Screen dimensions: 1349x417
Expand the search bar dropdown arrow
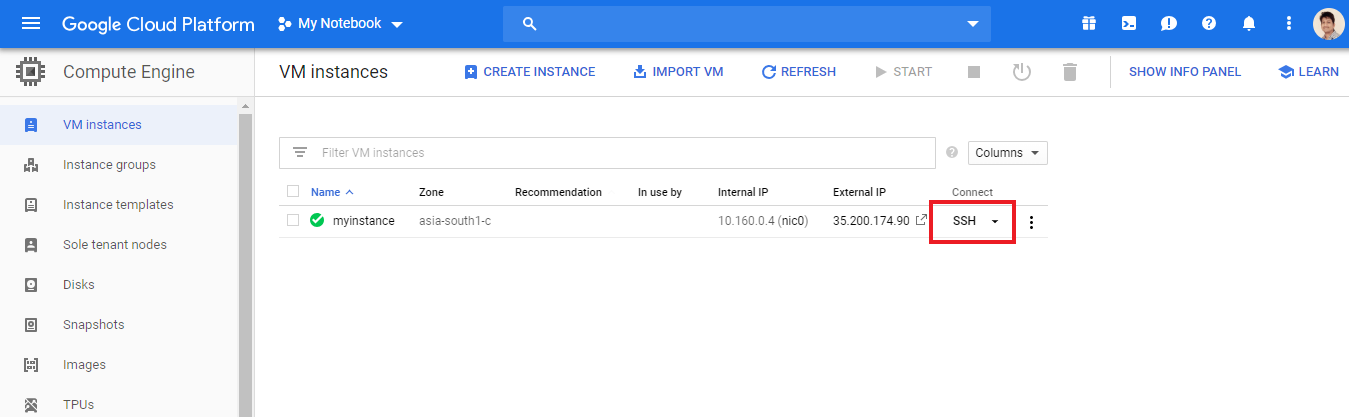pyautogui.click(x=972, y=24)
